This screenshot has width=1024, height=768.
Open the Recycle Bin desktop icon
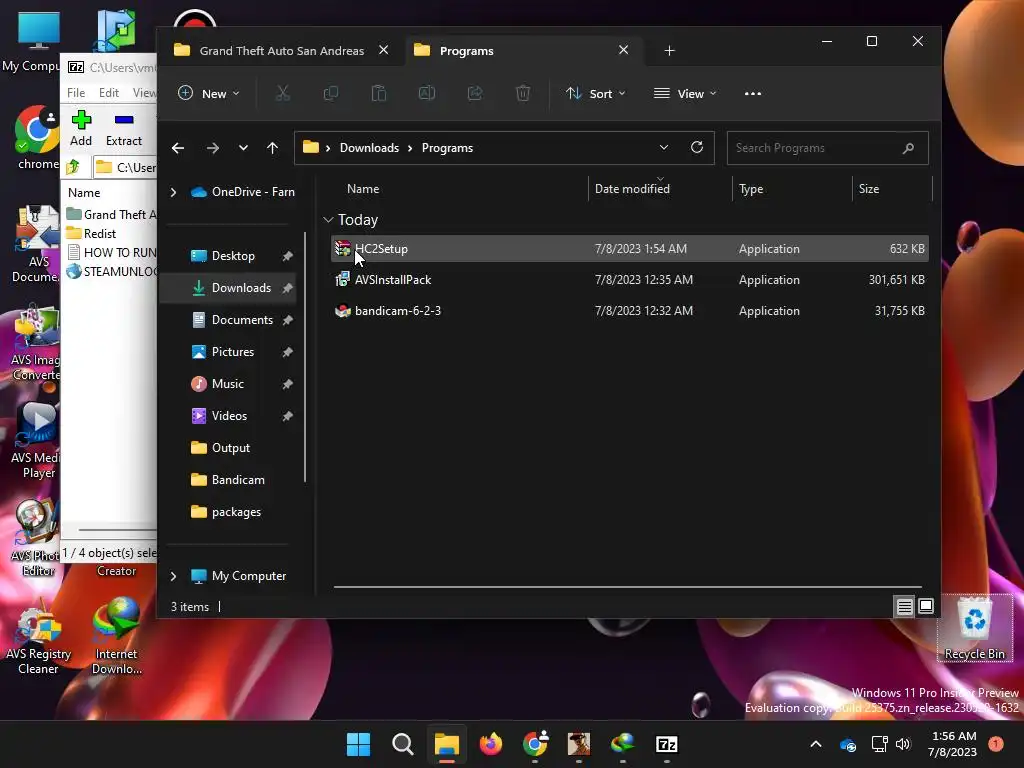click(974, 628)
